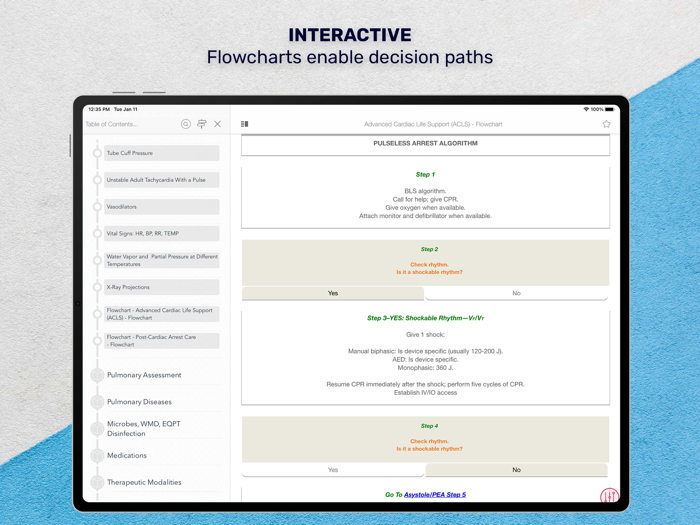Select No under Step 2

(x=517, y=293)
